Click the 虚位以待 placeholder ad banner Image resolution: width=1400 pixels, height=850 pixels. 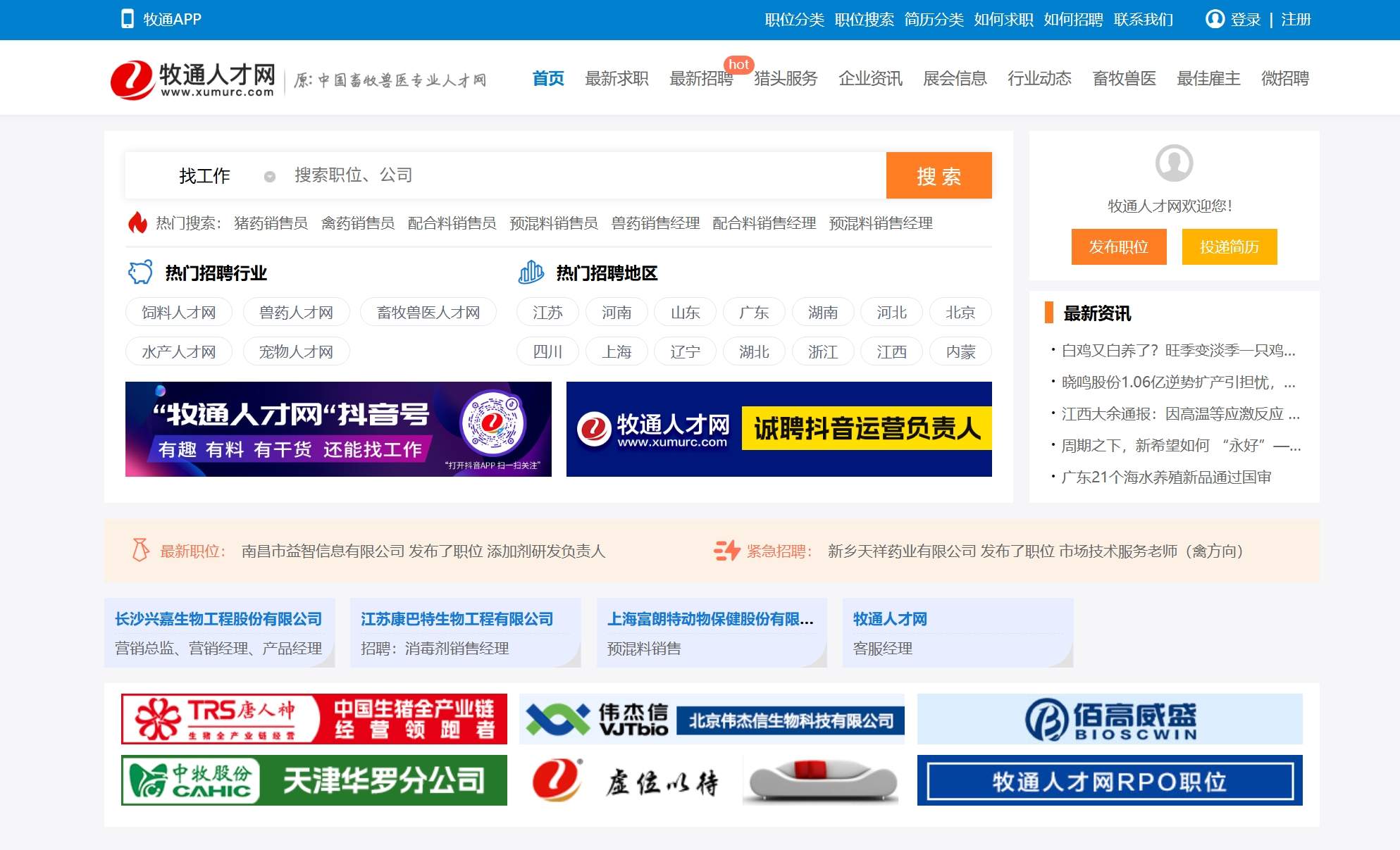712,780
